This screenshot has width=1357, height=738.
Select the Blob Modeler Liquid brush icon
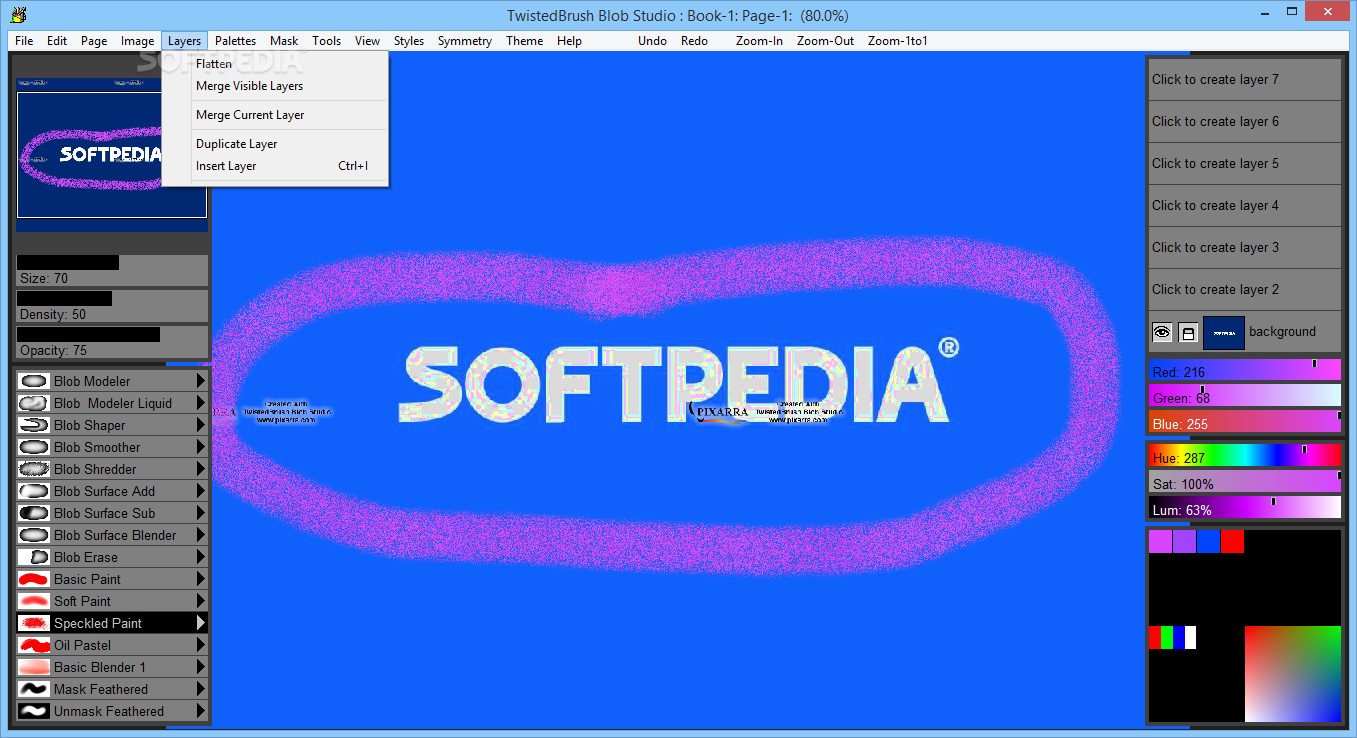[34, 403]
